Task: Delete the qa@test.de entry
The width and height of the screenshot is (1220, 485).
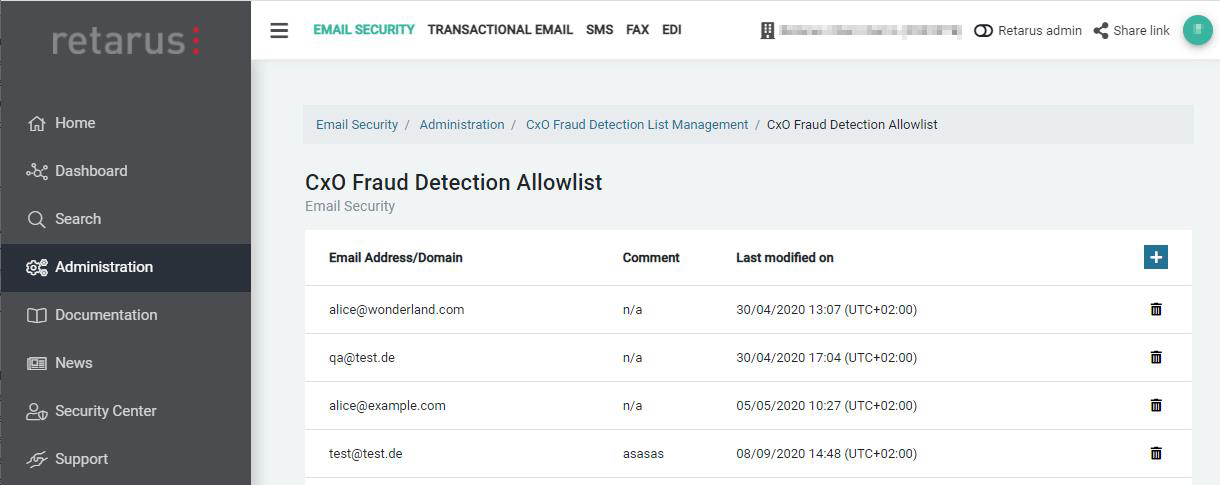Action: (x=1156, y=357)
